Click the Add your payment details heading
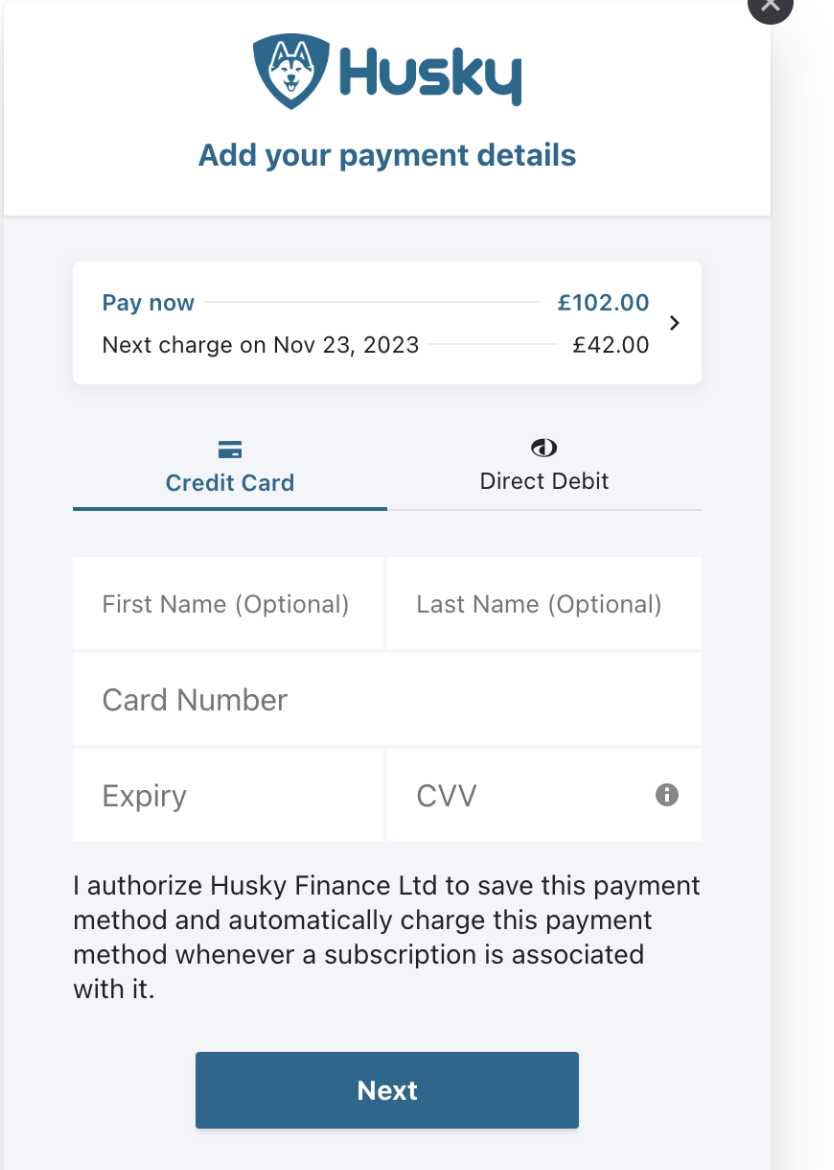 coord(387,156)
